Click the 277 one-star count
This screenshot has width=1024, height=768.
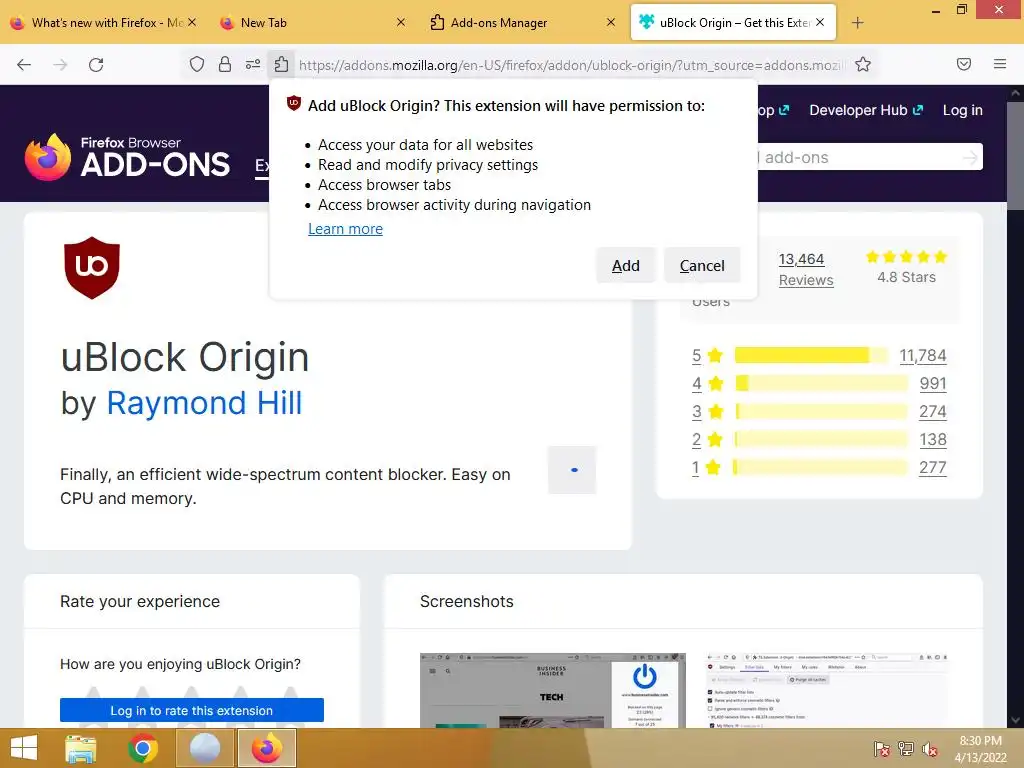point(933,468)
